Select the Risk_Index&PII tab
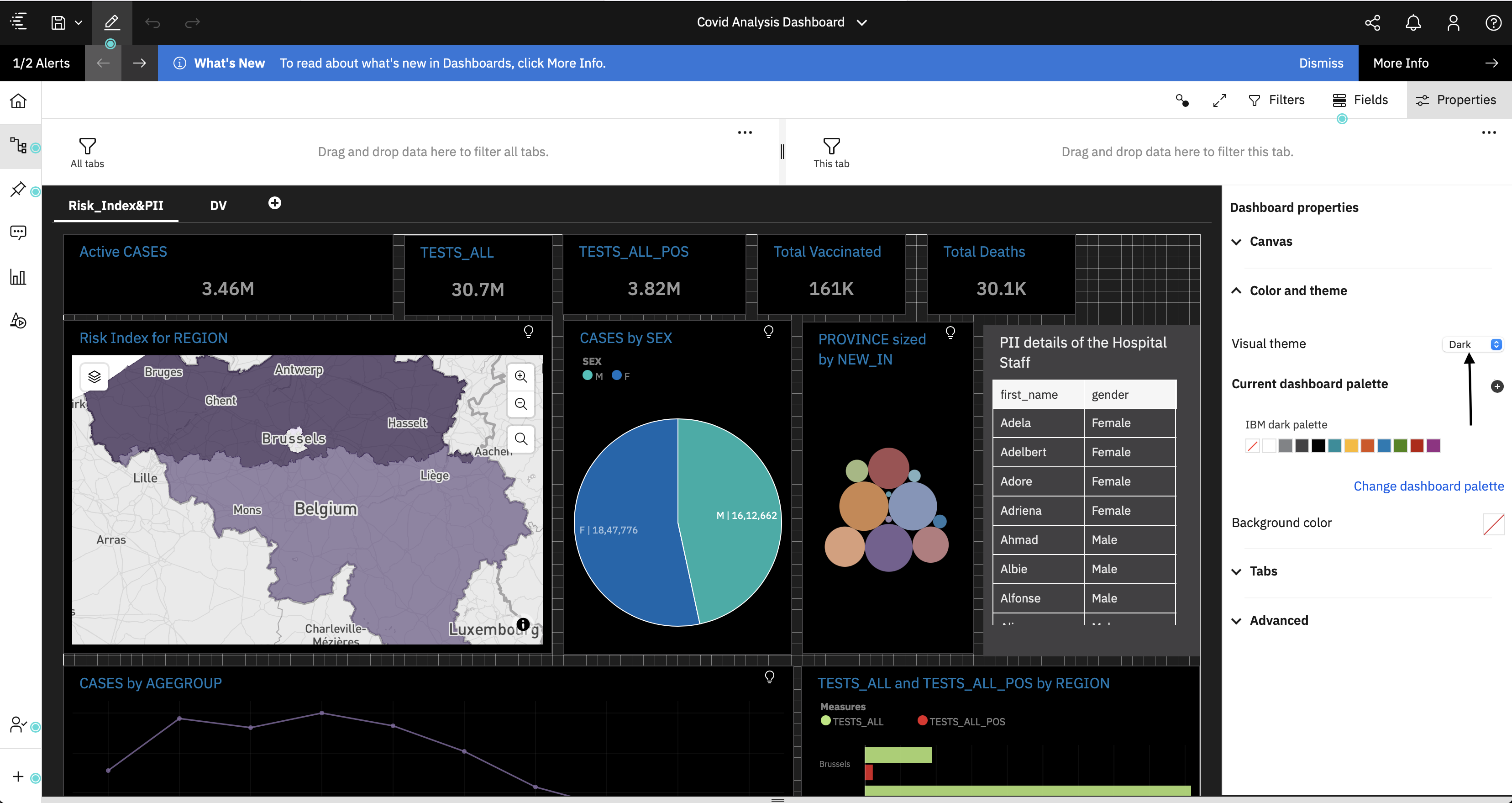 pyautogui.click(x=115, y=206)
